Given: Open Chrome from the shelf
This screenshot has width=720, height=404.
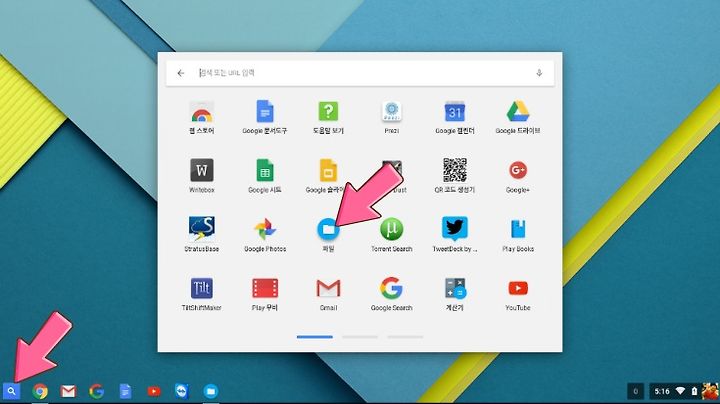Looking at the screenshot, I should (40, 392).
